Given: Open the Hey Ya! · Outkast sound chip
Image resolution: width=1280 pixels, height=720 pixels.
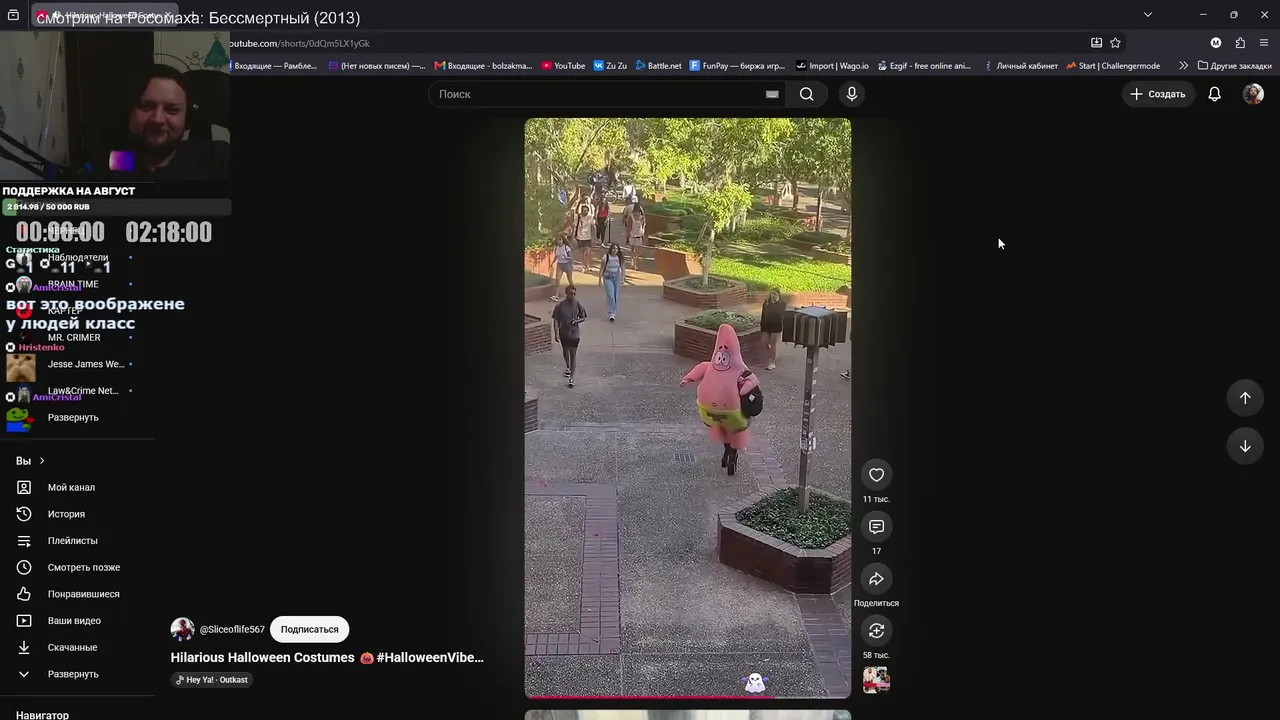Looking at the screenshot, I should [x=212, y=680].
